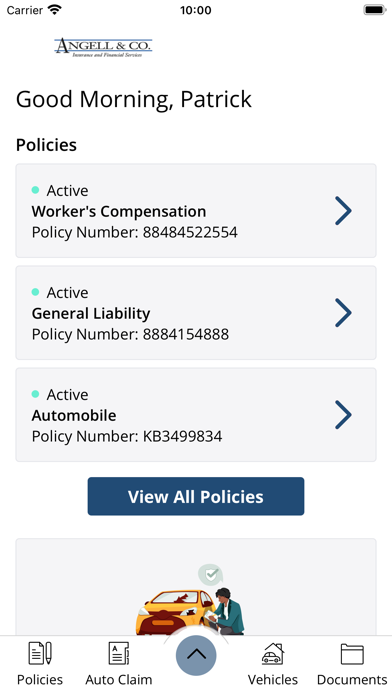This screenshot has height=696, width=392.
Task: Tap the General Liability policy title
Action: coord(91,313)
